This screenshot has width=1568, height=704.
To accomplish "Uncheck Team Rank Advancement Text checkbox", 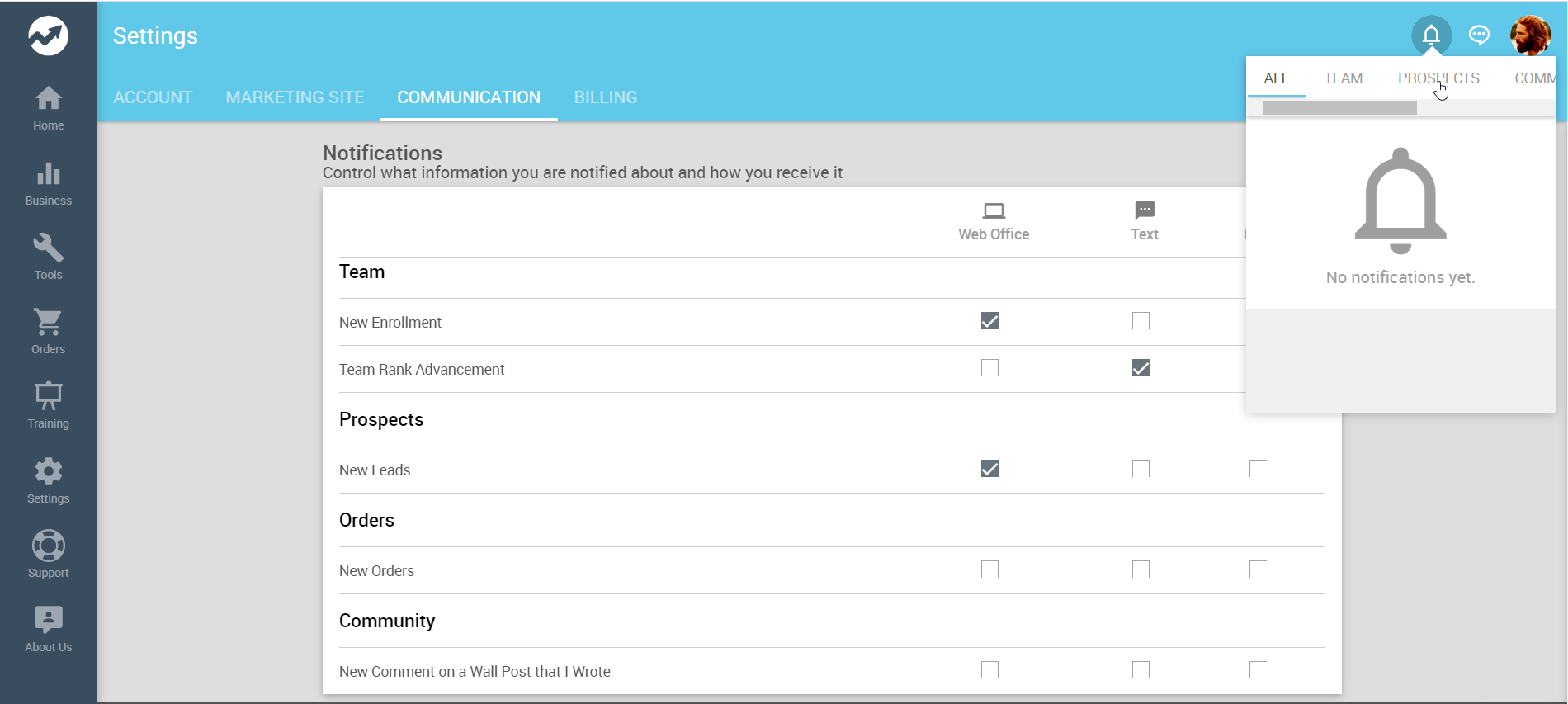I will click(1141, 368).
